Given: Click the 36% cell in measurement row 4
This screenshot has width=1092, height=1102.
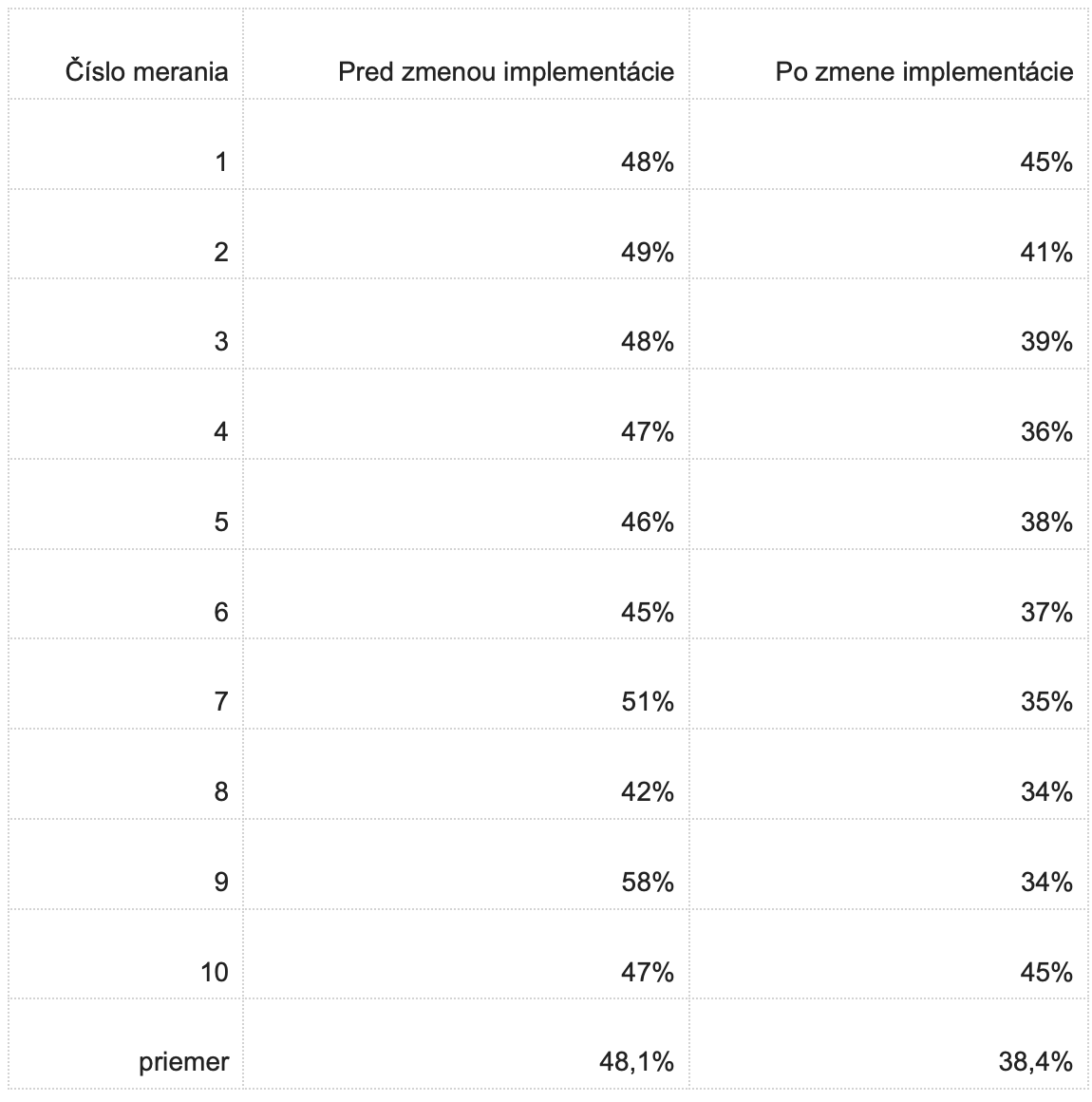Looking at the screenshot, I should [888, 414].
